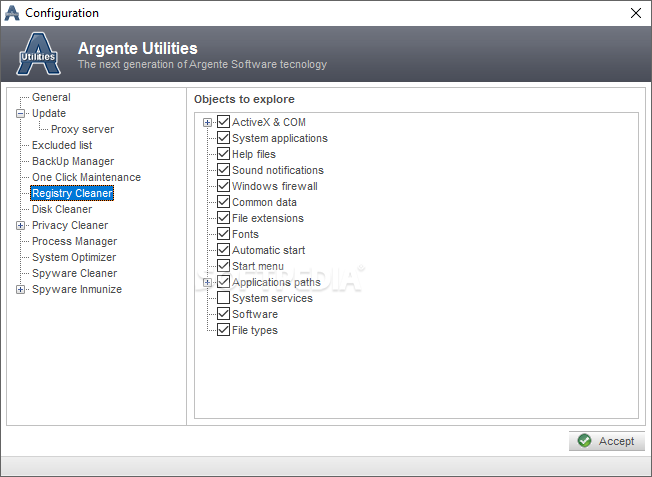
Task: Select Update in the settings tree
Action: pos(49,113)
